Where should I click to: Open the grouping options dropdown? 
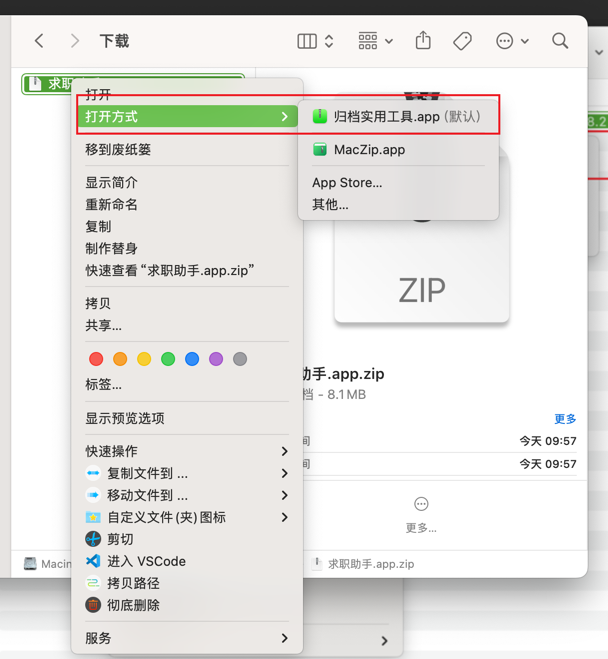375,41
